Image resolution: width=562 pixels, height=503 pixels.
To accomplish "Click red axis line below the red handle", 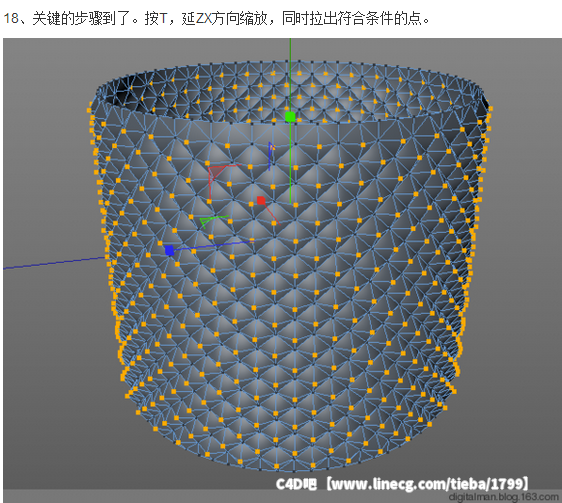I will pos(272,214).
